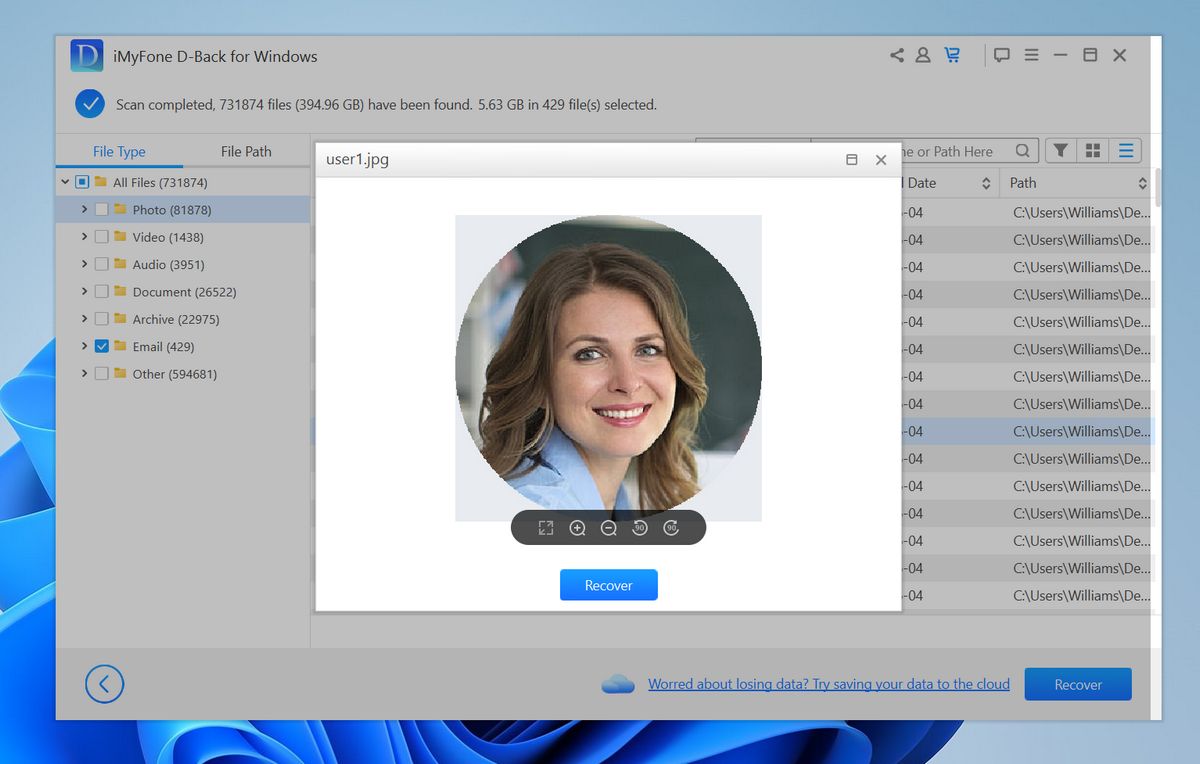
Task: Go back using the circular arrow button
Action: pos(105,685)
